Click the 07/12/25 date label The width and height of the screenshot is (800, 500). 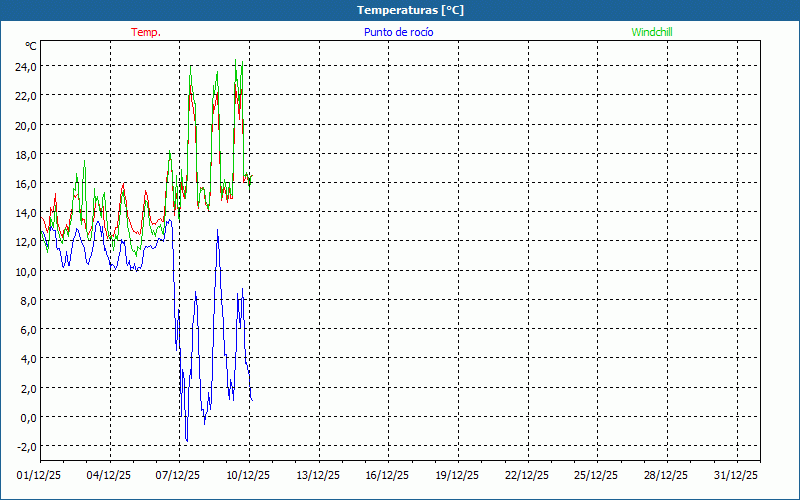point(178,475)
